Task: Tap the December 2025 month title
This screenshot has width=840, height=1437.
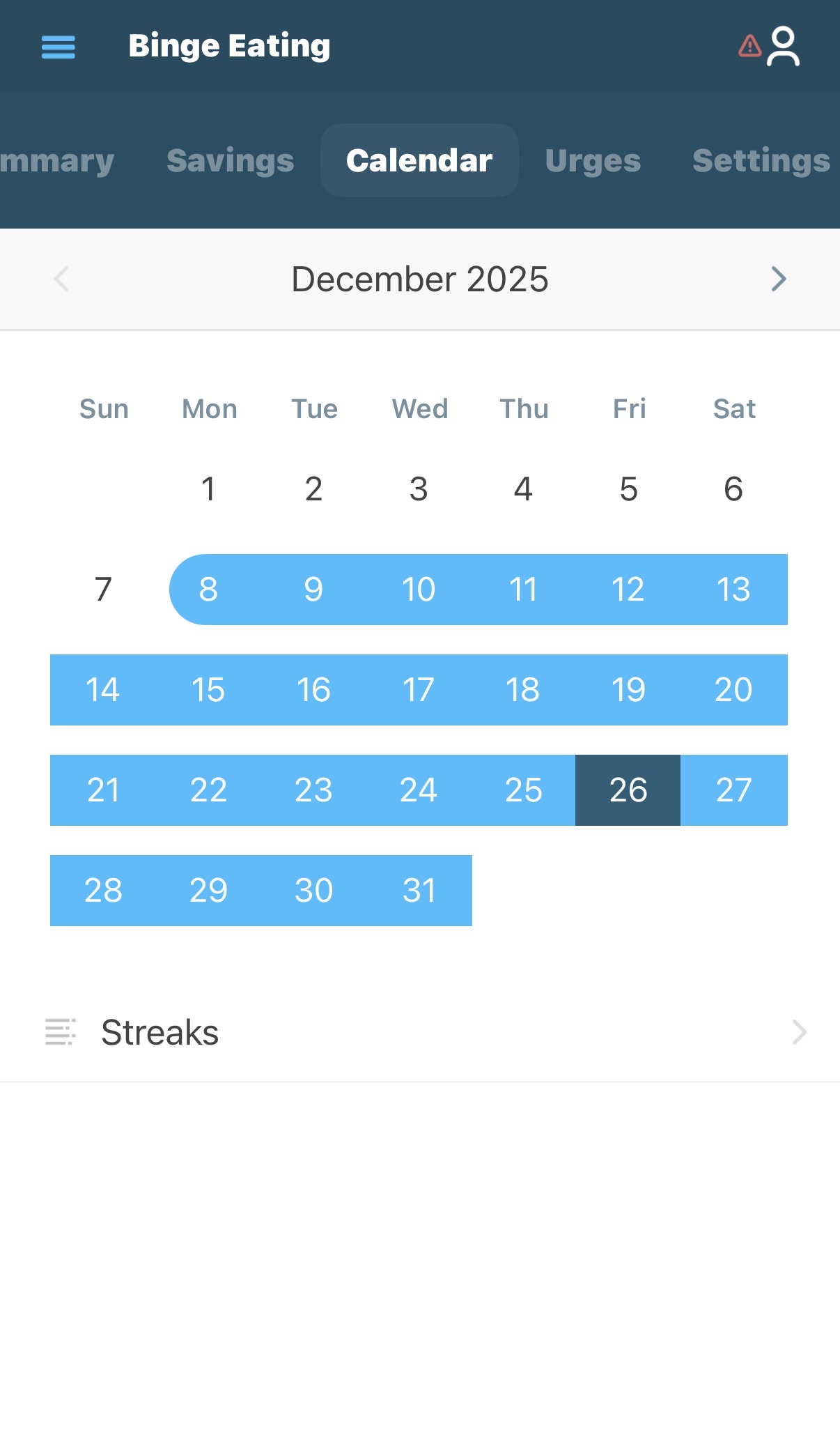Action: 419,279
